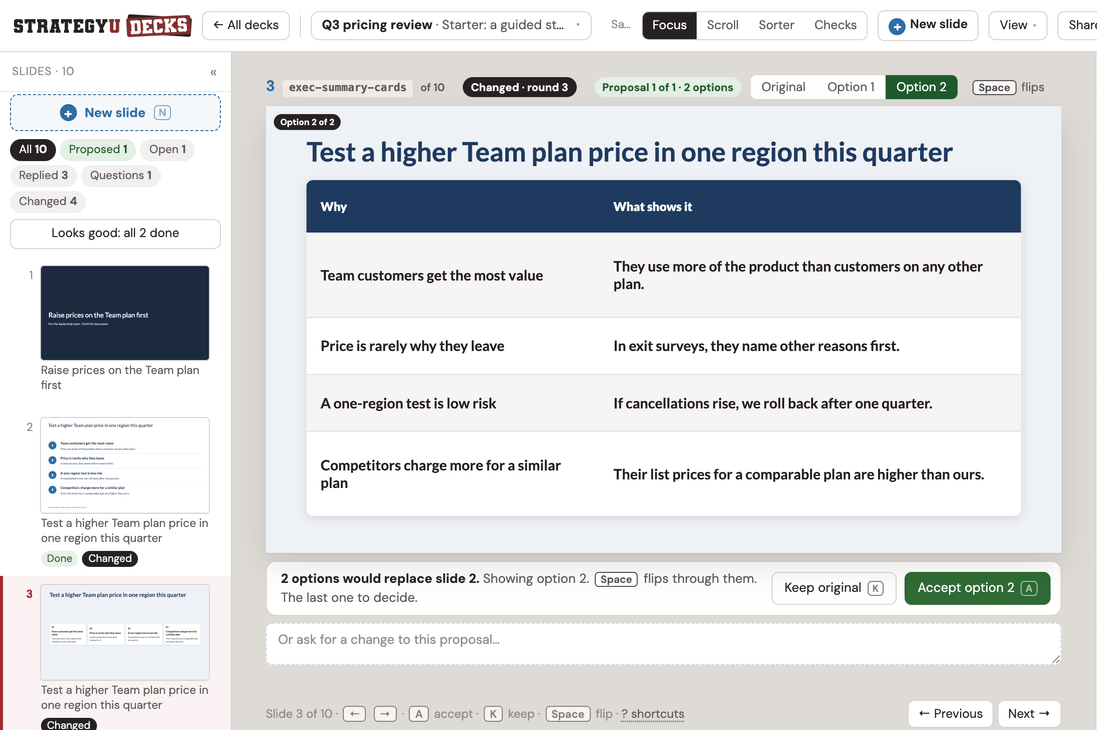
Task: Click the Option 2 of 2 badge
Action: (x=307, y=122)
